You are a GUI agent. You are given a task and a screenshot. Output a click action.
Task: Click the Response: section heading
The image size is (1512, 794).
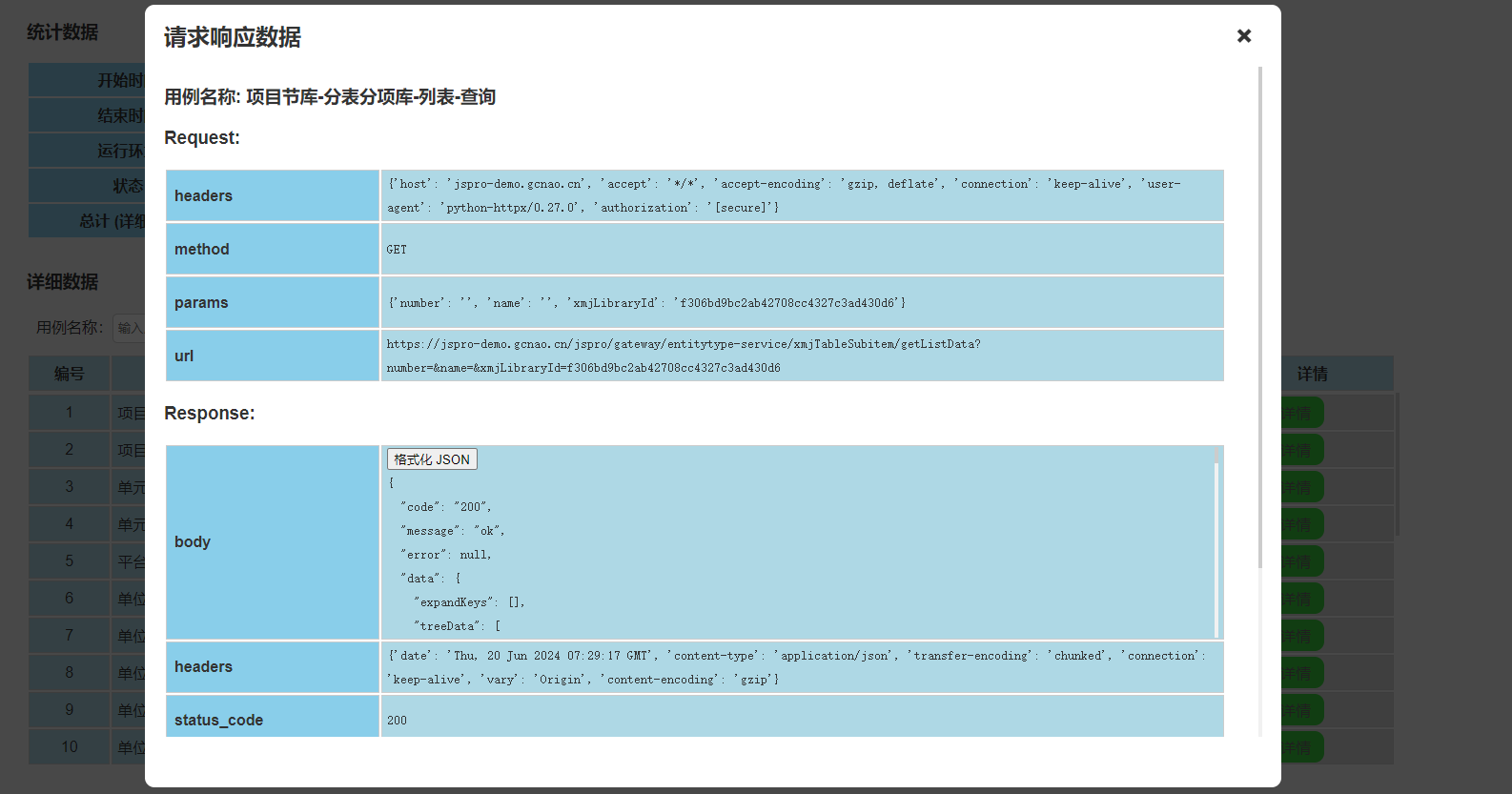pyautogui.click(x=210, y=414)
